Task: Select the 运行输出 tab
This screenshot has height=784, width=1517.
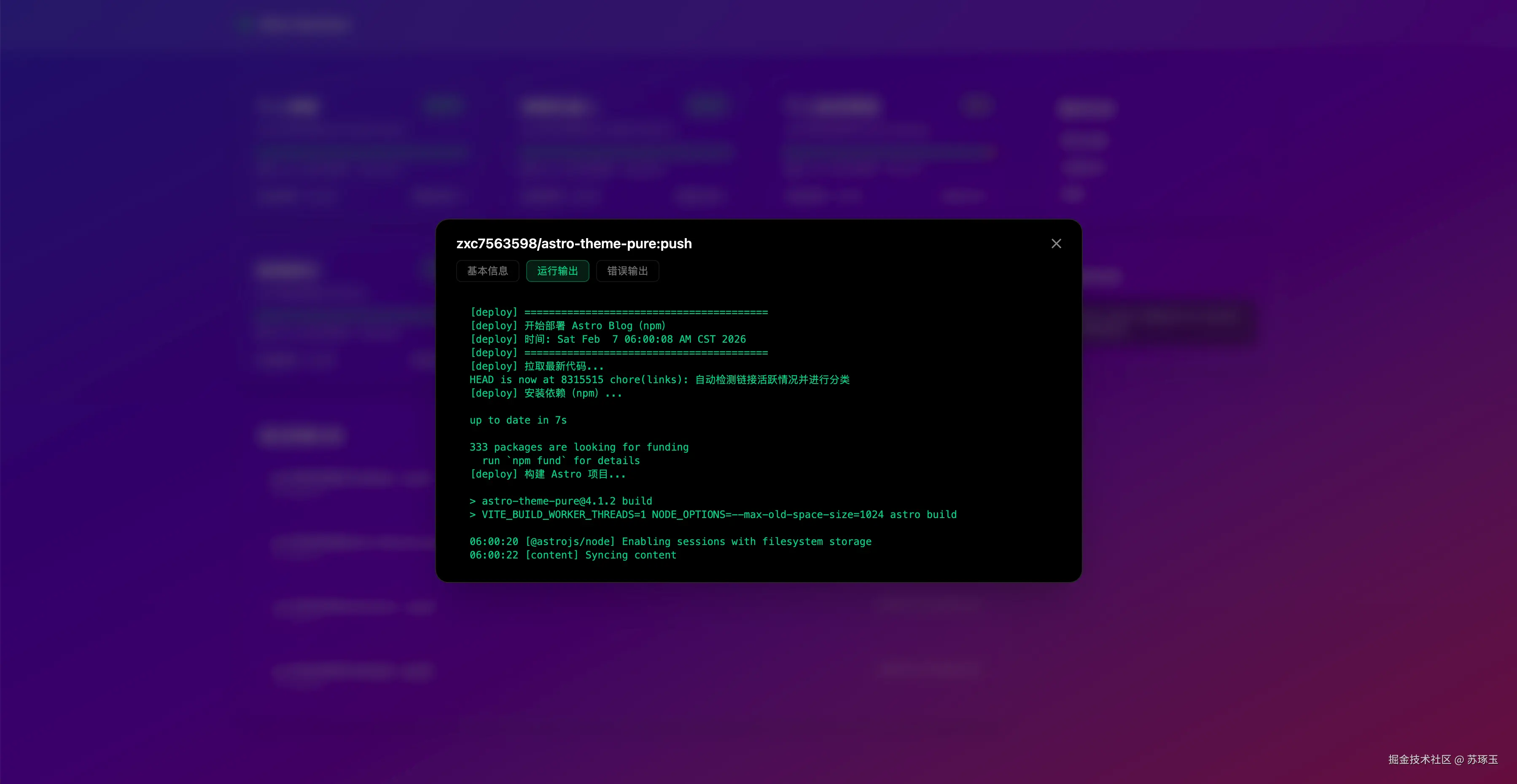Action: click(557, 271)
